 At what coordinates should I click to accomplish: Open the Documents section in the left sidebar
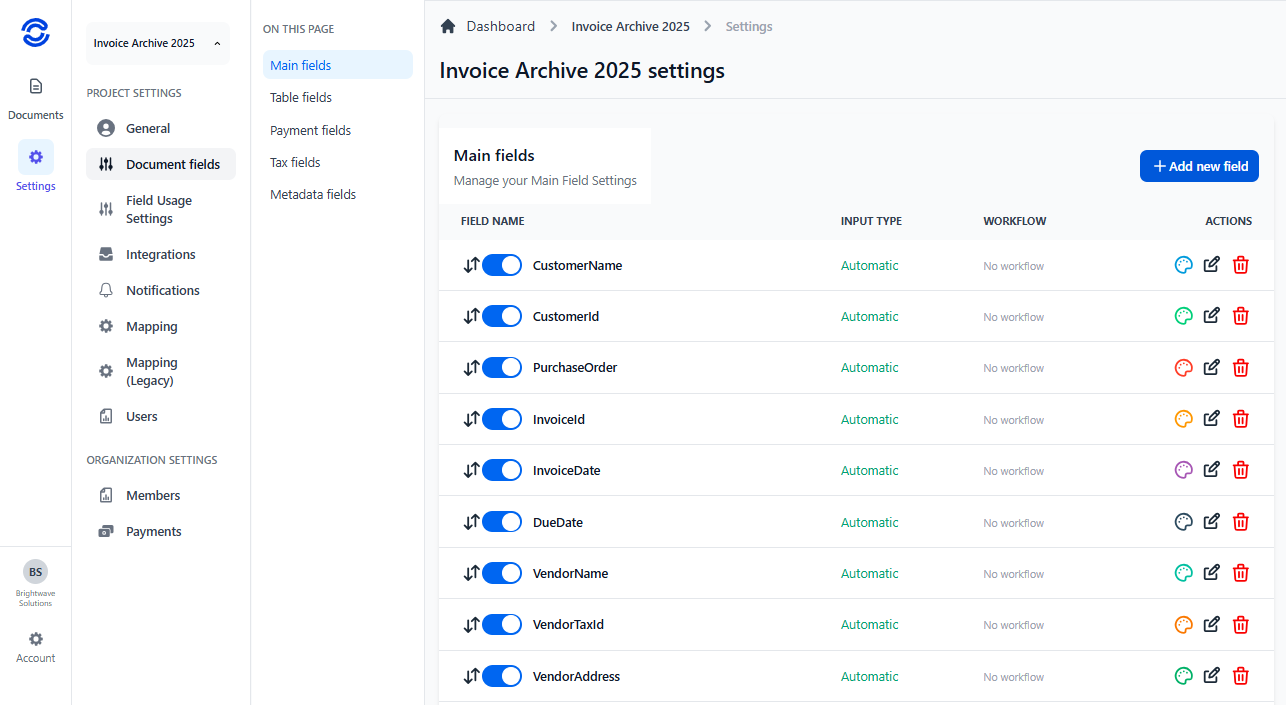click(35, 95)
